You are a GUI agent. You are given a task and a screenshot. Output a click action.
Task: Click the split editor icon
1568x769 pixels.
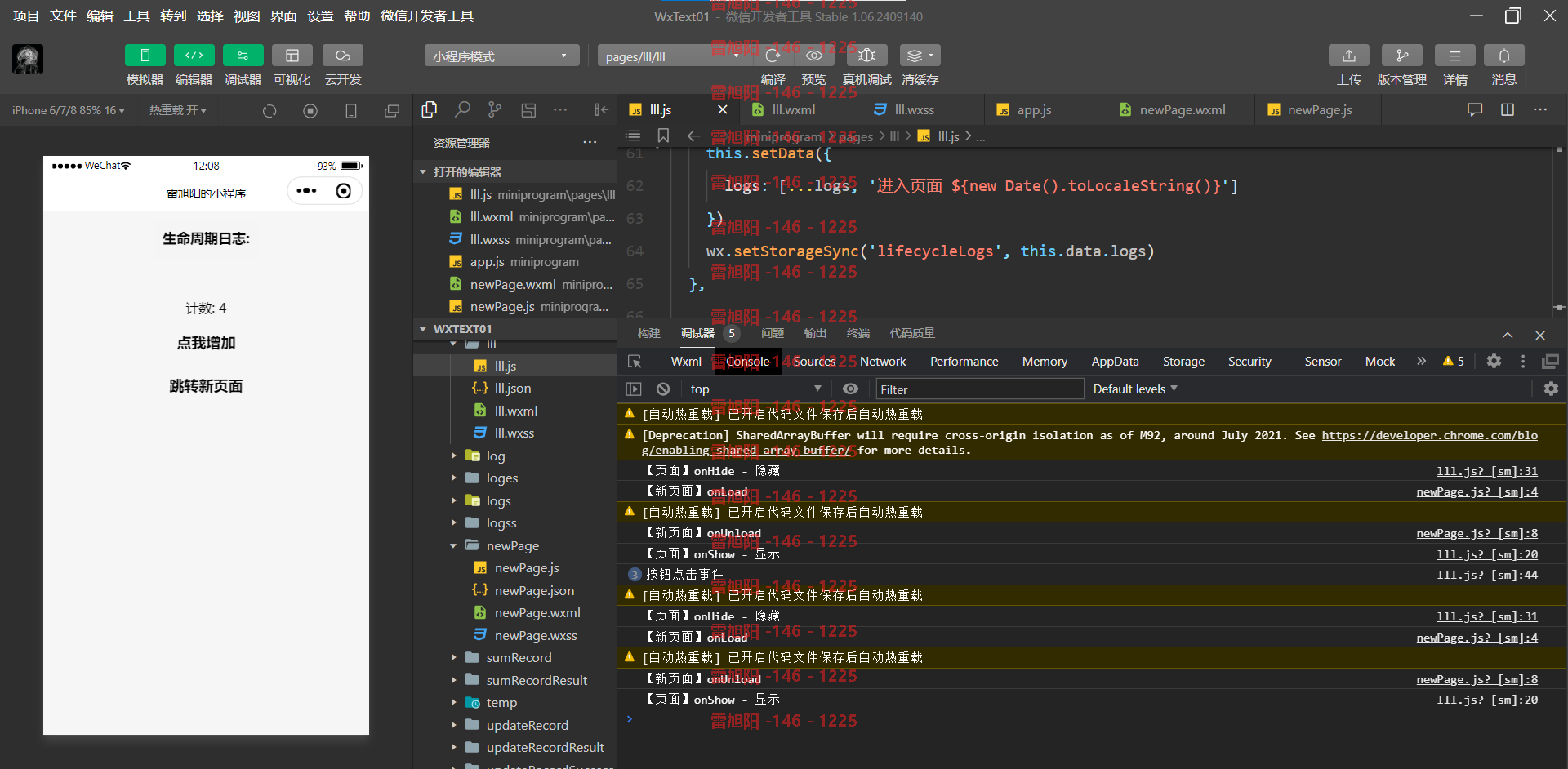click(1508, 109)
